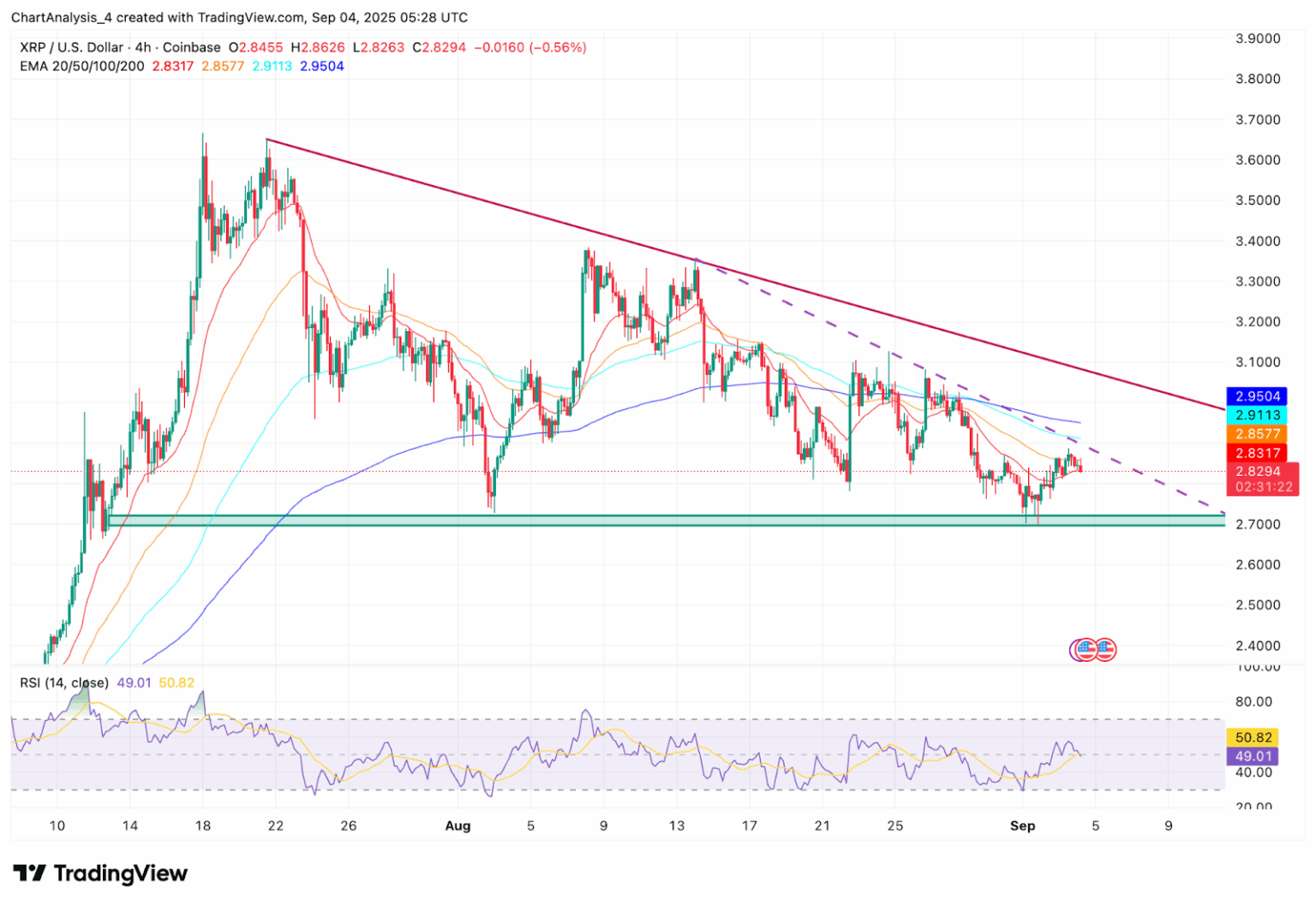Click the right US flag economic event icon
Screen dimensions: 1316x906
(1106, 651)
